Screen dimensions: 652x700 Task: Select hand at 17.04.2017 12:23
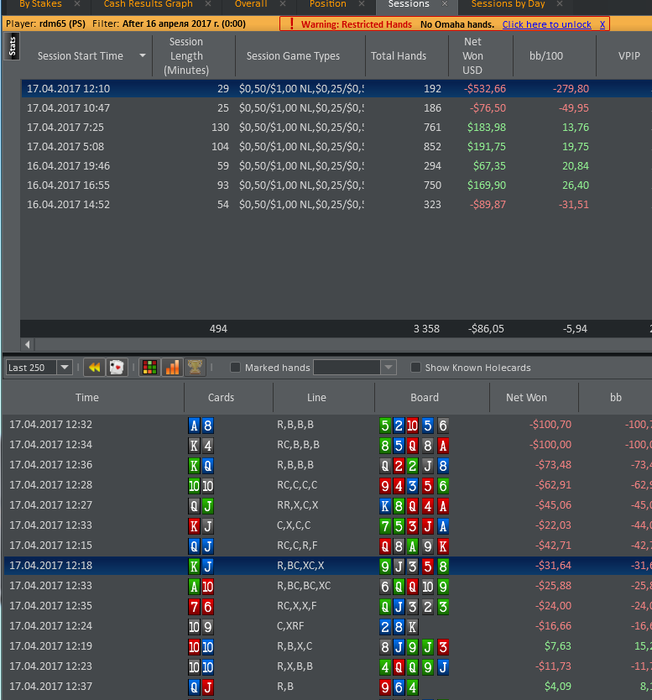328,666
